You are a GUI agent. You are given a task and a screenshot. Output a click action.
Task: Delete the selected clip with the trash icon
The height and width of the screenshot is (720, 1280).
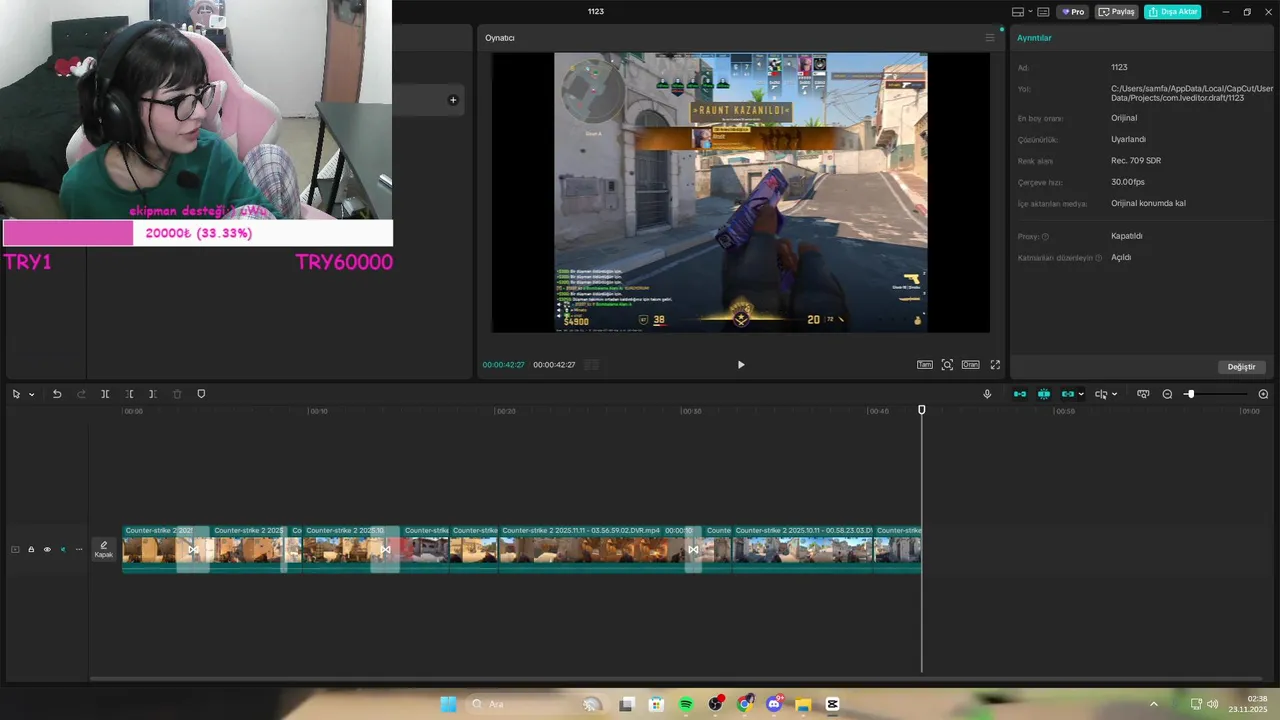[177, 394]
